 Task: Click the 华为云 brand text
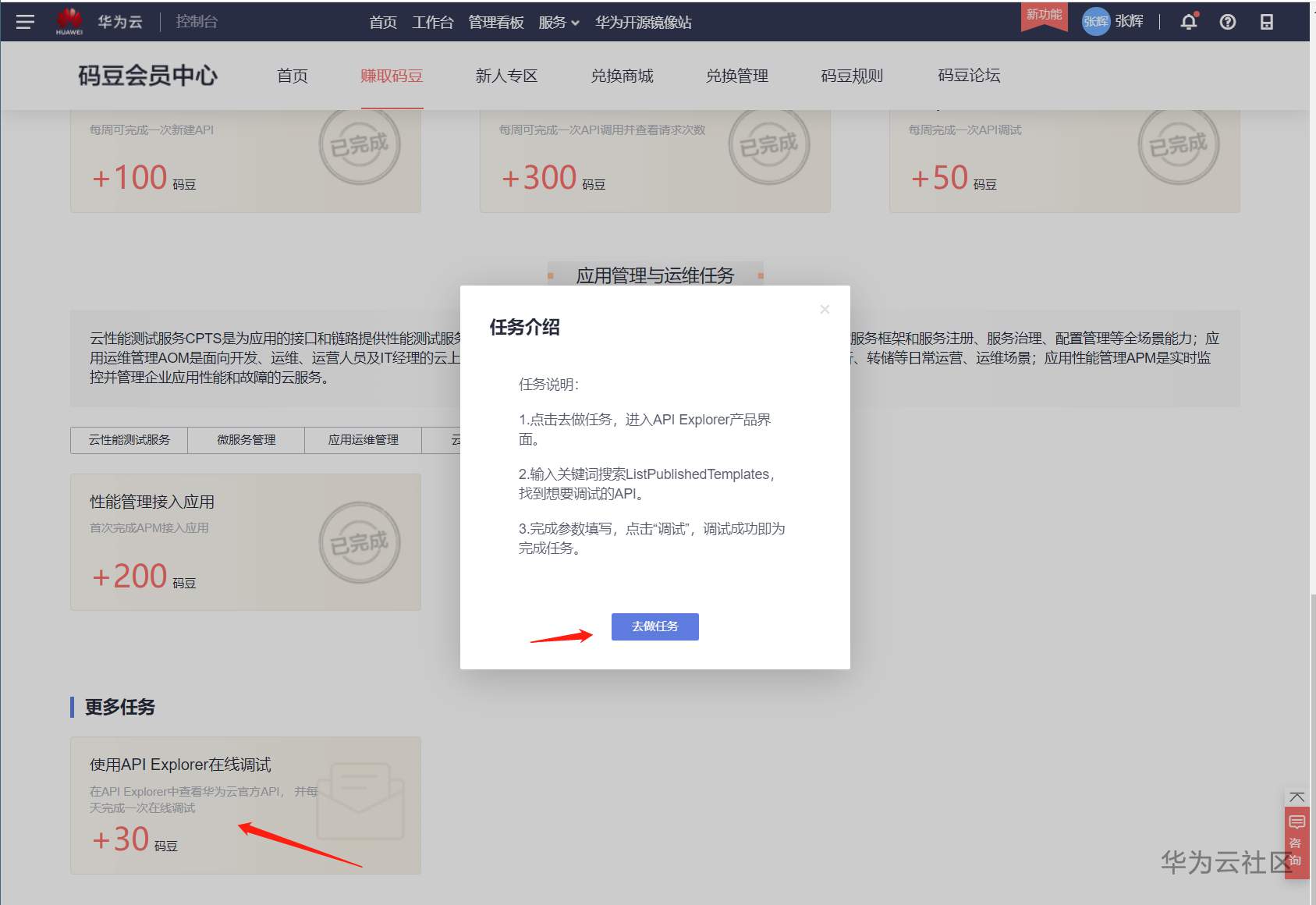click(x=120, y=22)
